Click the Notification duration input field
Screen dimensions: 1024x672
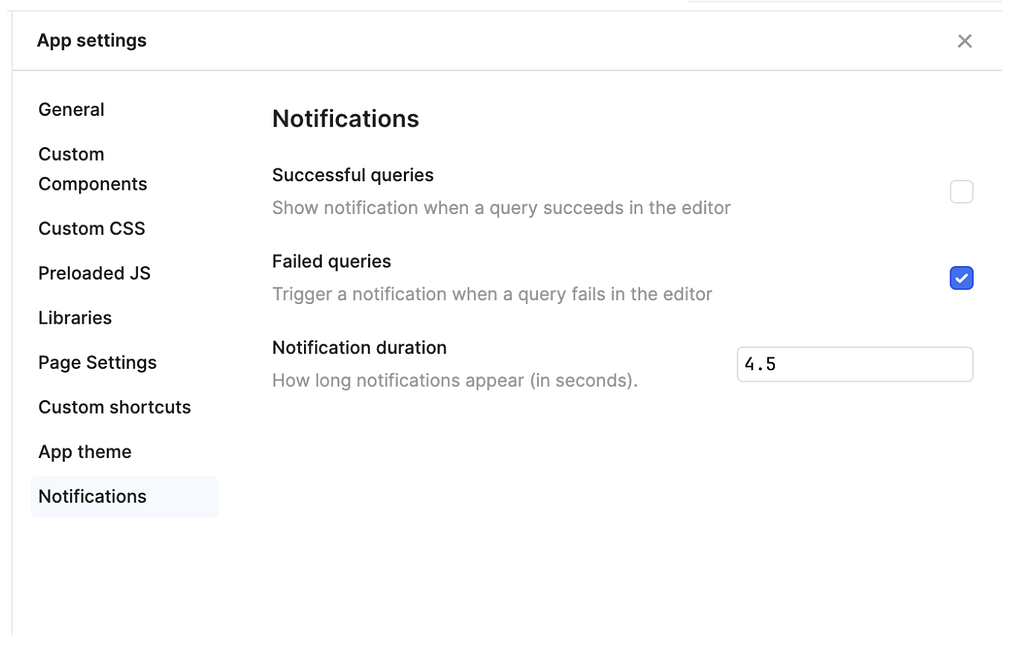coord(854,364)
